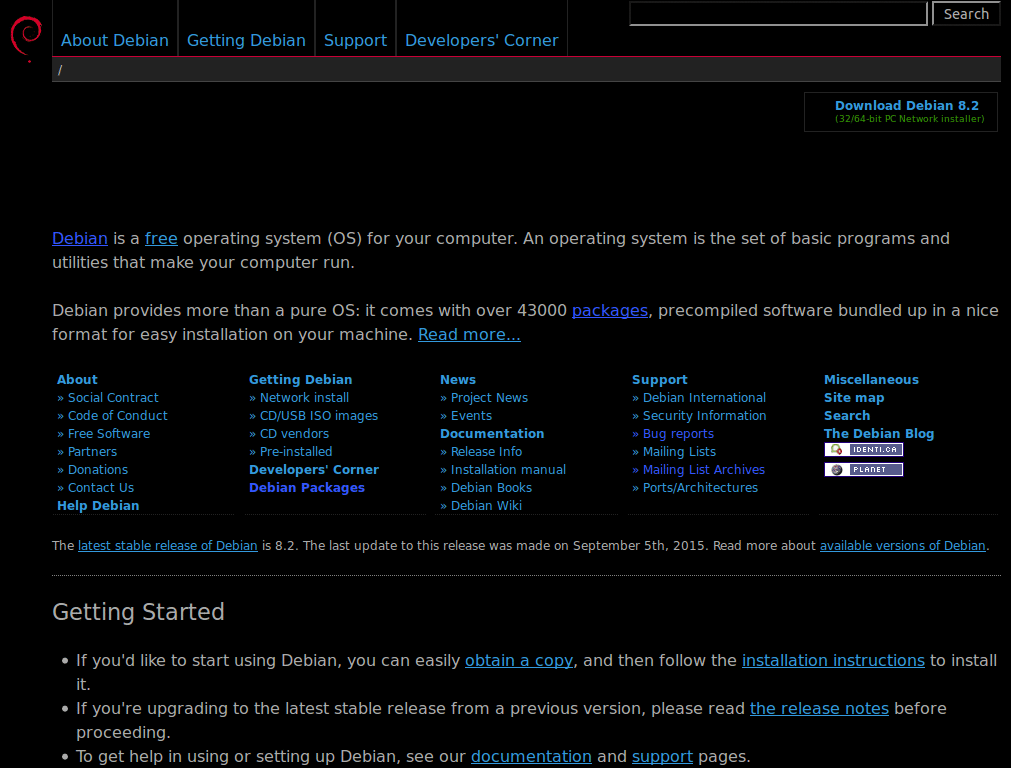1024x768 pixels.
Task: Open the Debian Wiki link
Action: 486,505
